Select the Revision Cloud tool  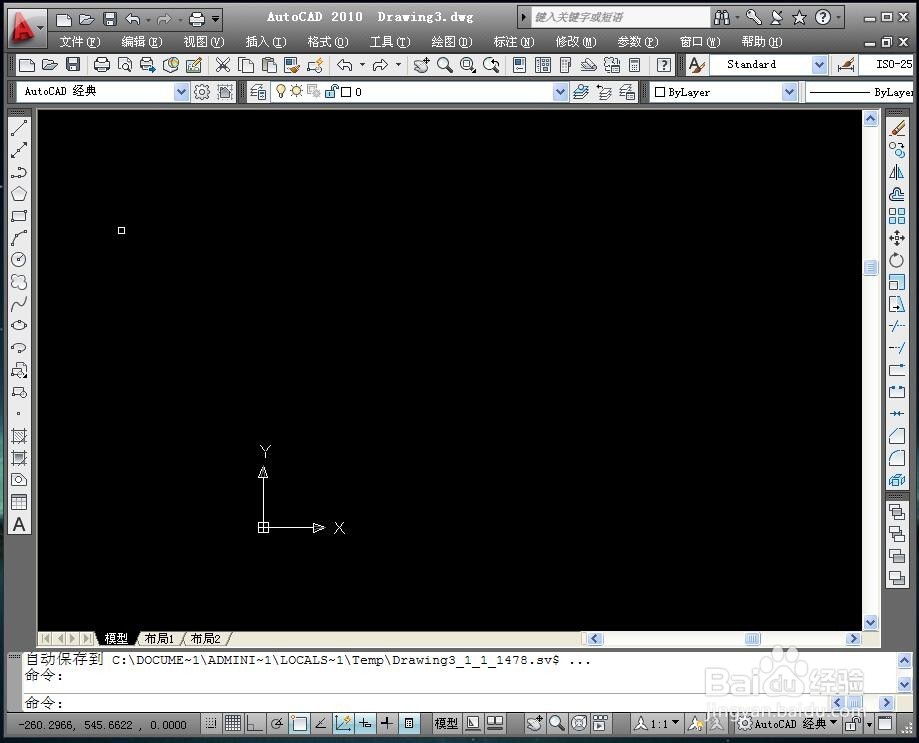pyautogui.click(x=19, y=282)
